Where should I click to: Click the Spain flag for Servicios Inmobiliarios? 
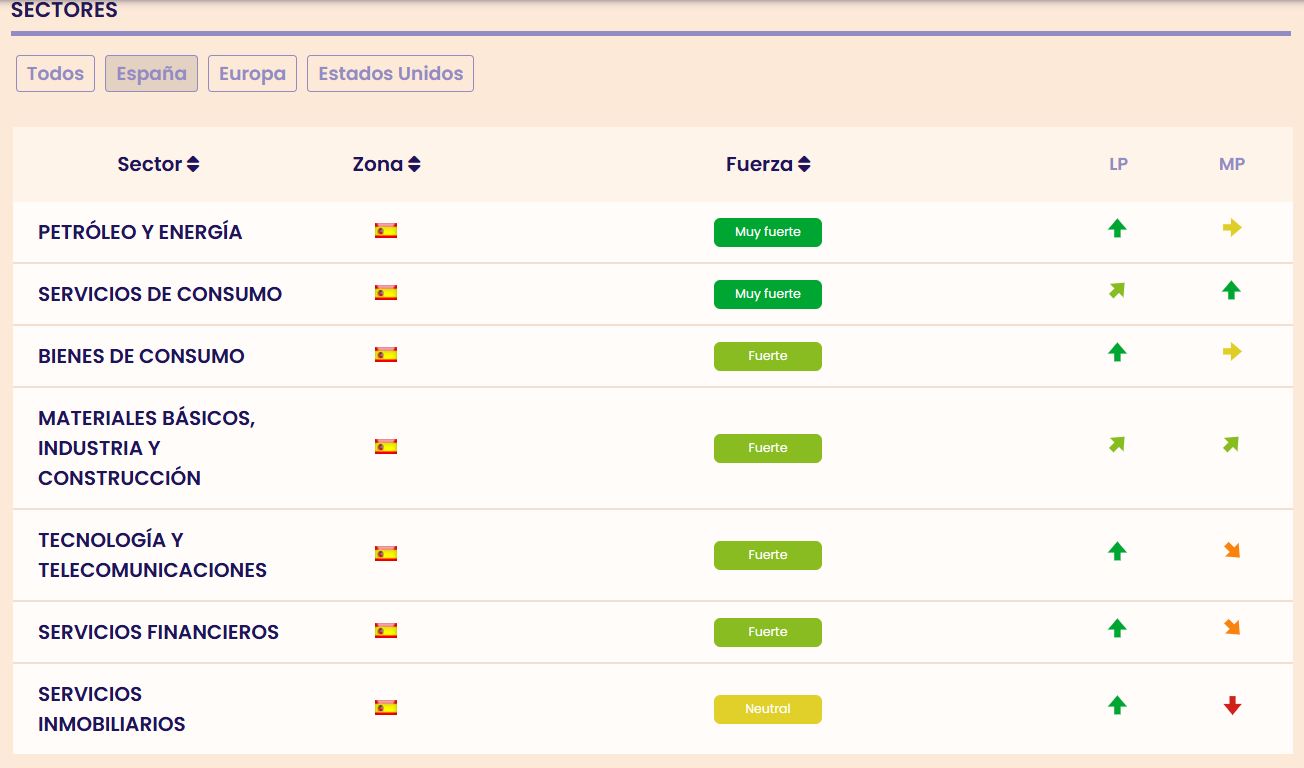tap(386, 708)
